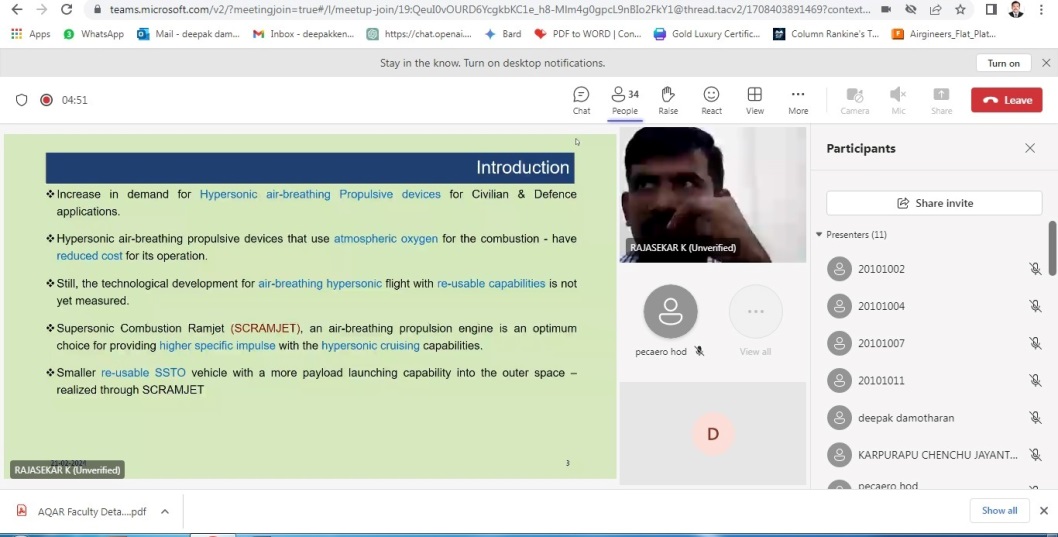1058x537 pixels.
Task: Open the WhatsApp bookmark
Action: pos(93,33)
